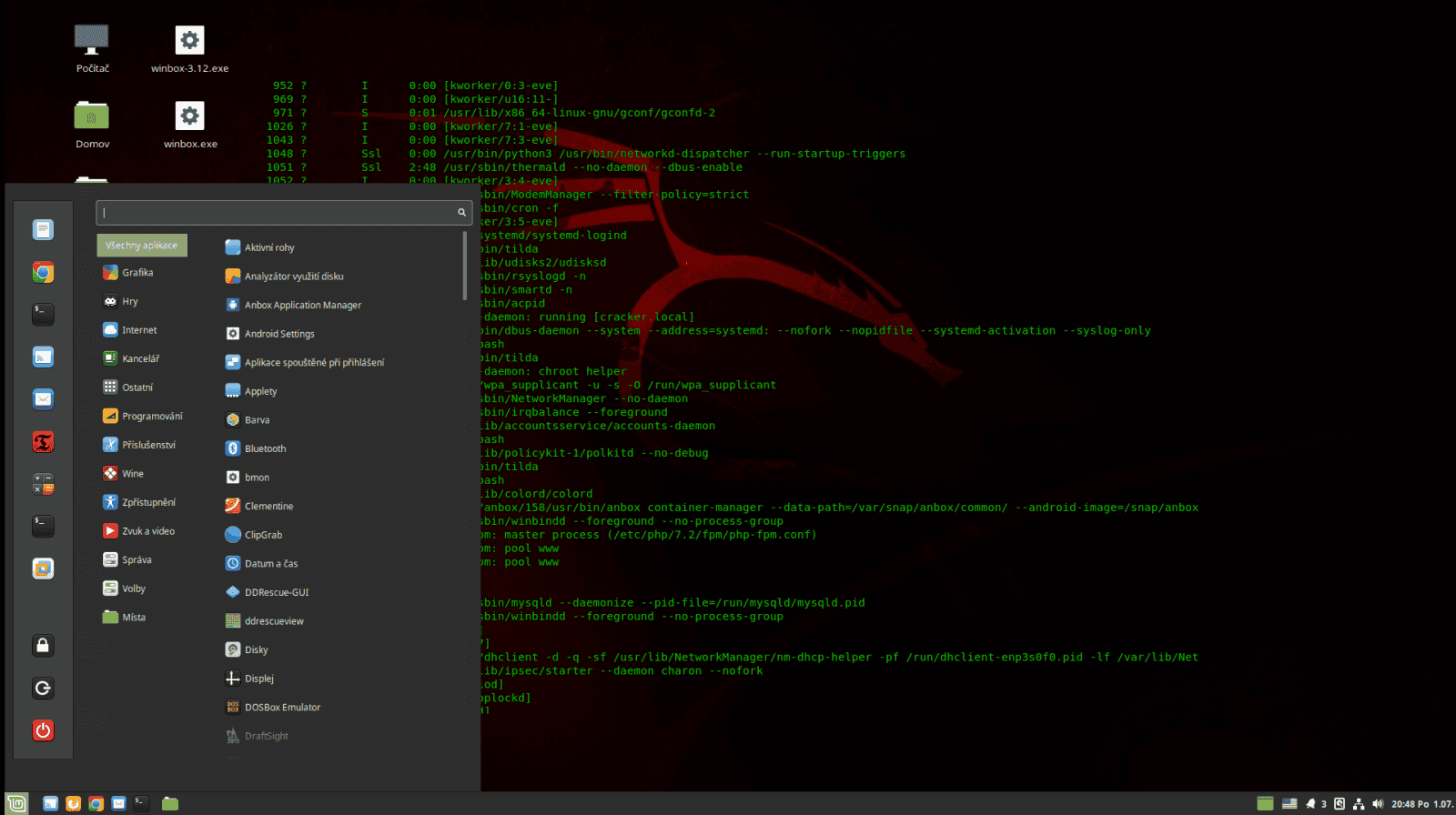This screenshot has width=1456, height=815.
Task: Click the red power off button in menu
Action: [43, 730]
